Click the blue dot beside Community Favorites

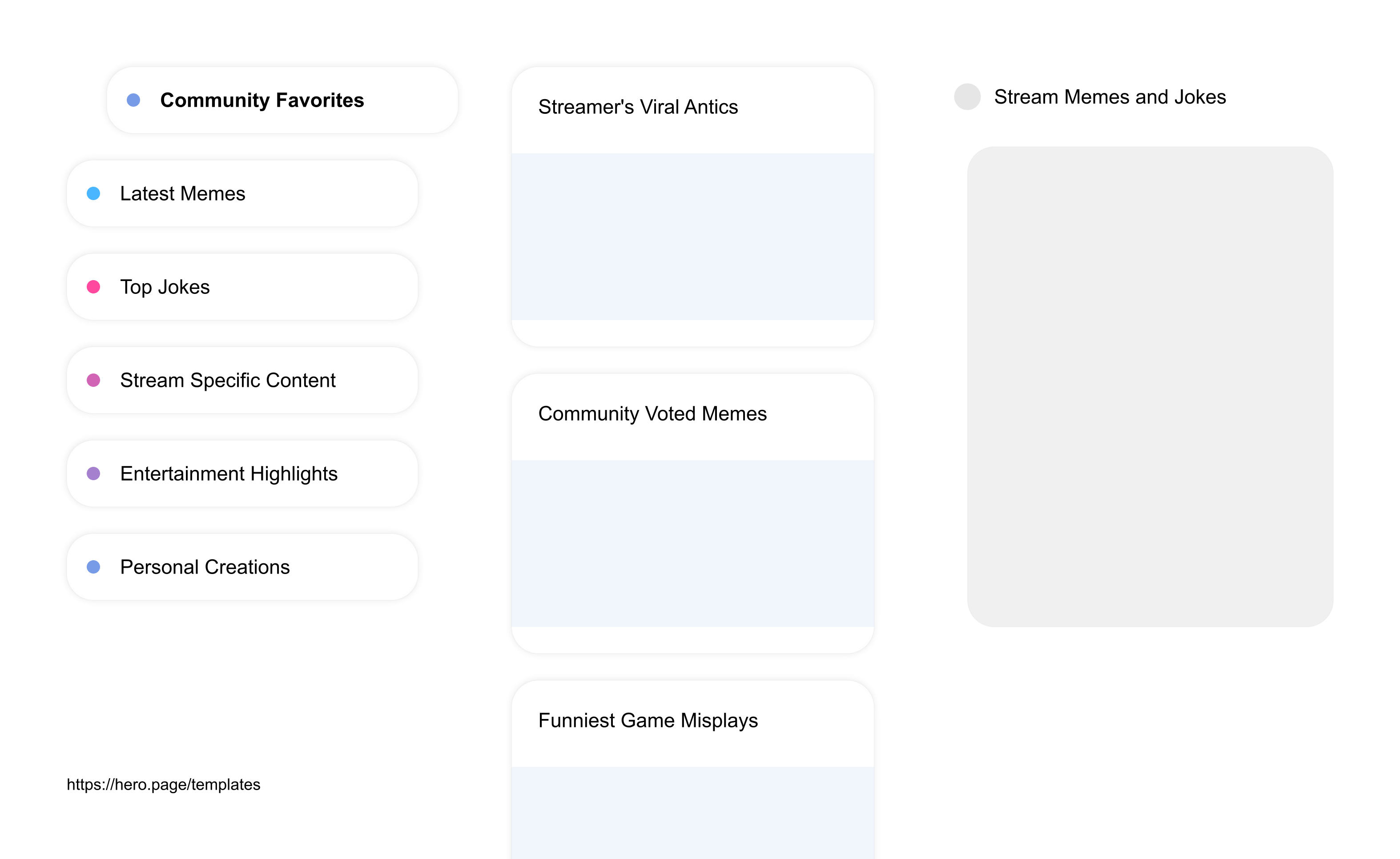pyautogui.click(x=133, y=100)
